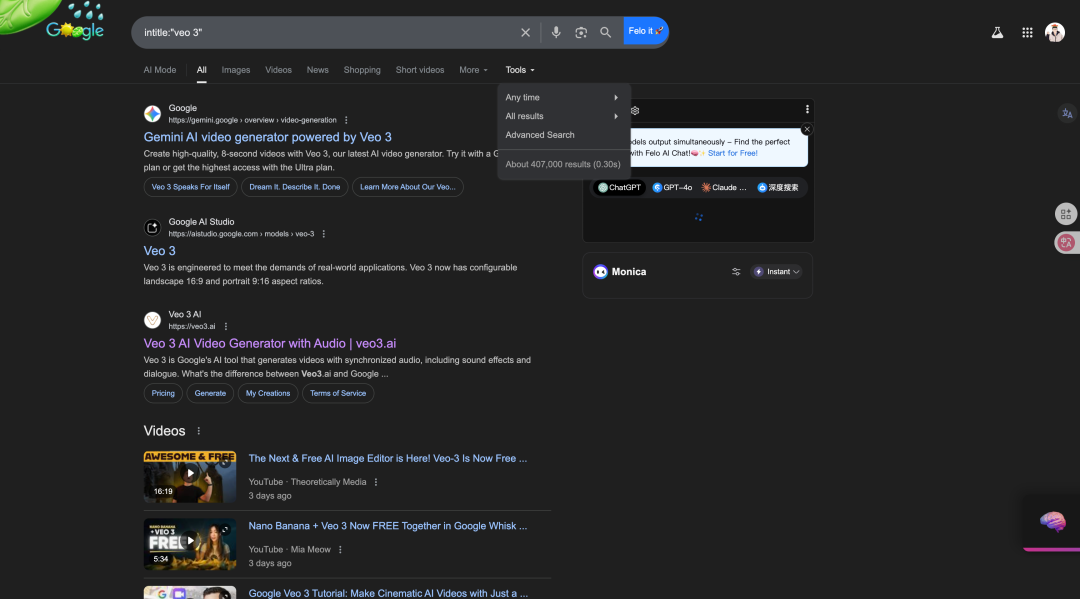Open Google Lens image search
This screenshot has width=1080, height=599.
tap(581, 32)
